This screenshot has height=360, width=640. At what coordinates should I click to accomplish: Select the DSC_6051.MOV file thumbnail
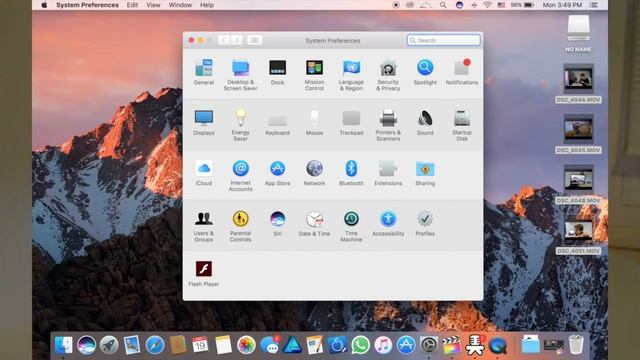(578, 231)
